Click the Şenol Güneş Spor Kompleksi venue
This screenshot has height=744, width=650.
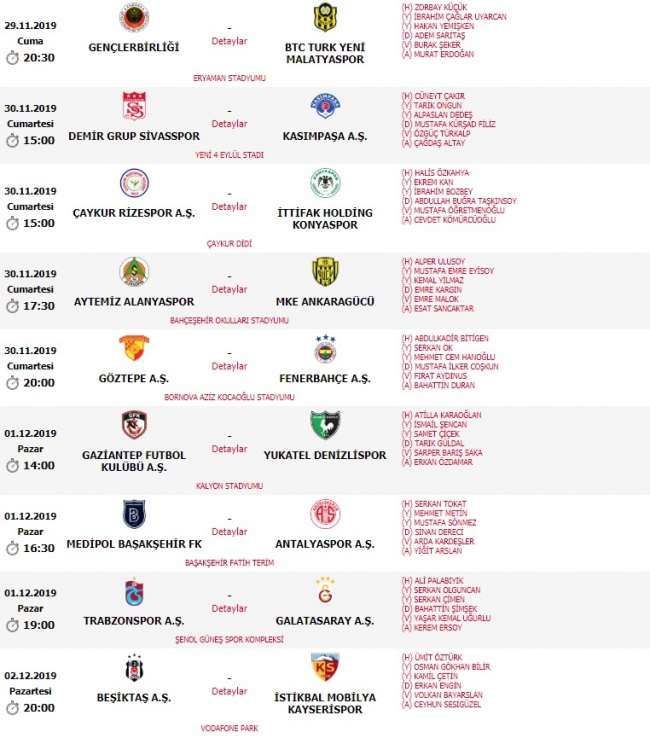[x=230, y=640]
